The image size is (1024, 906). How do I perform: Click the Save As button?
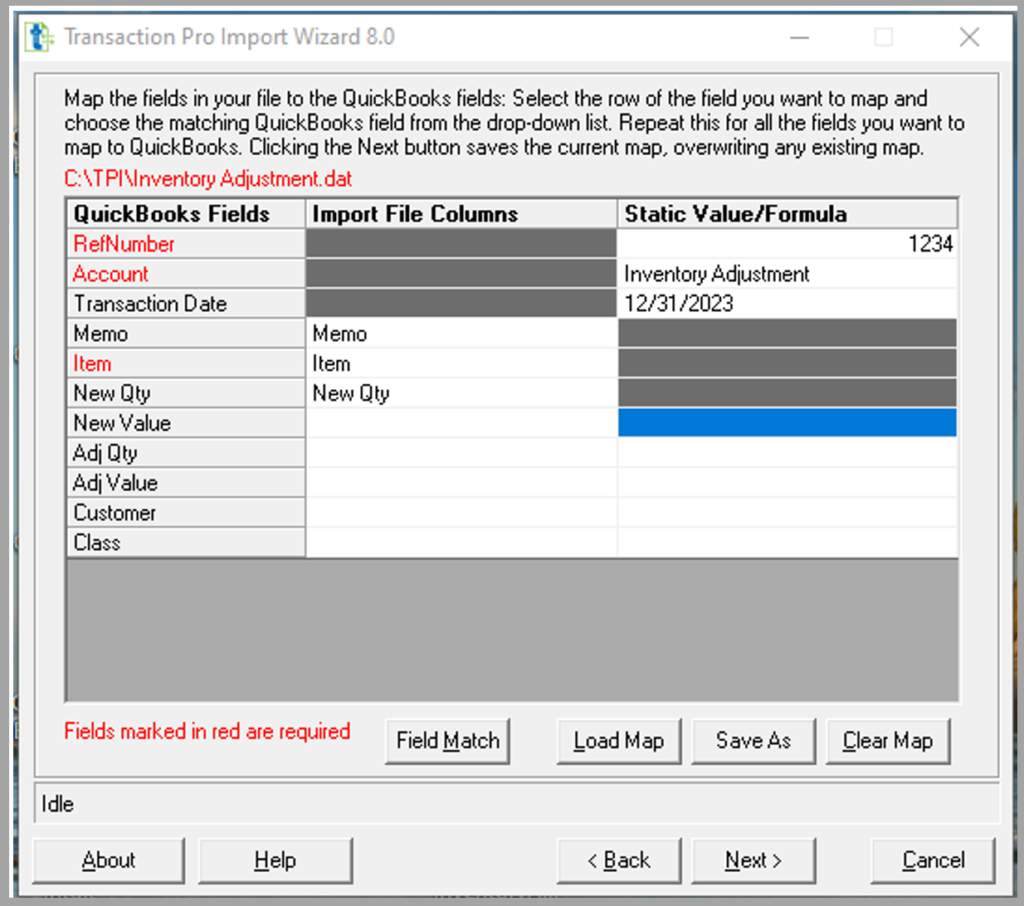753,741
